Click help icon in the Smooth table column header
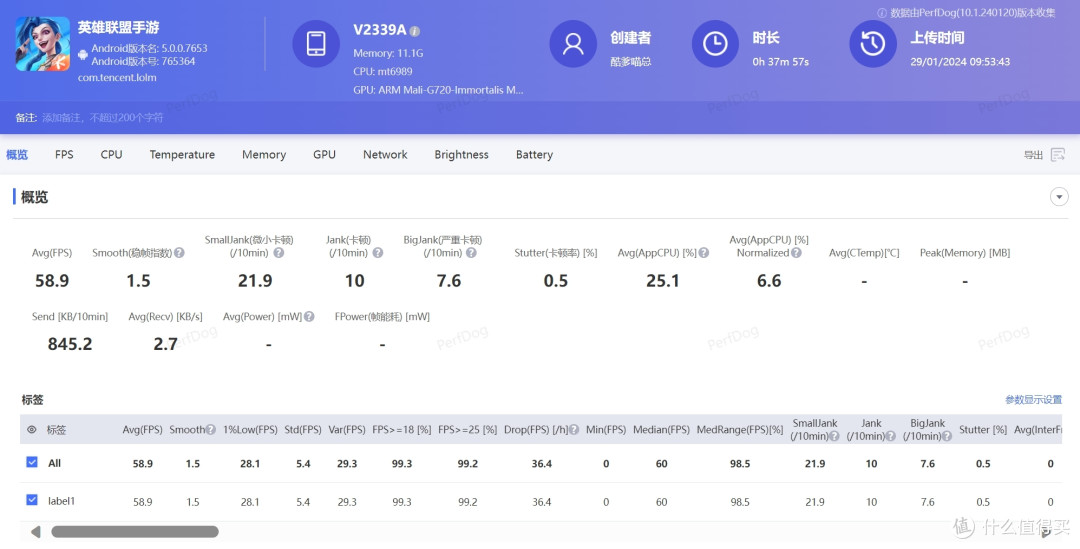The image size is (1080, 549). (211, 430)
